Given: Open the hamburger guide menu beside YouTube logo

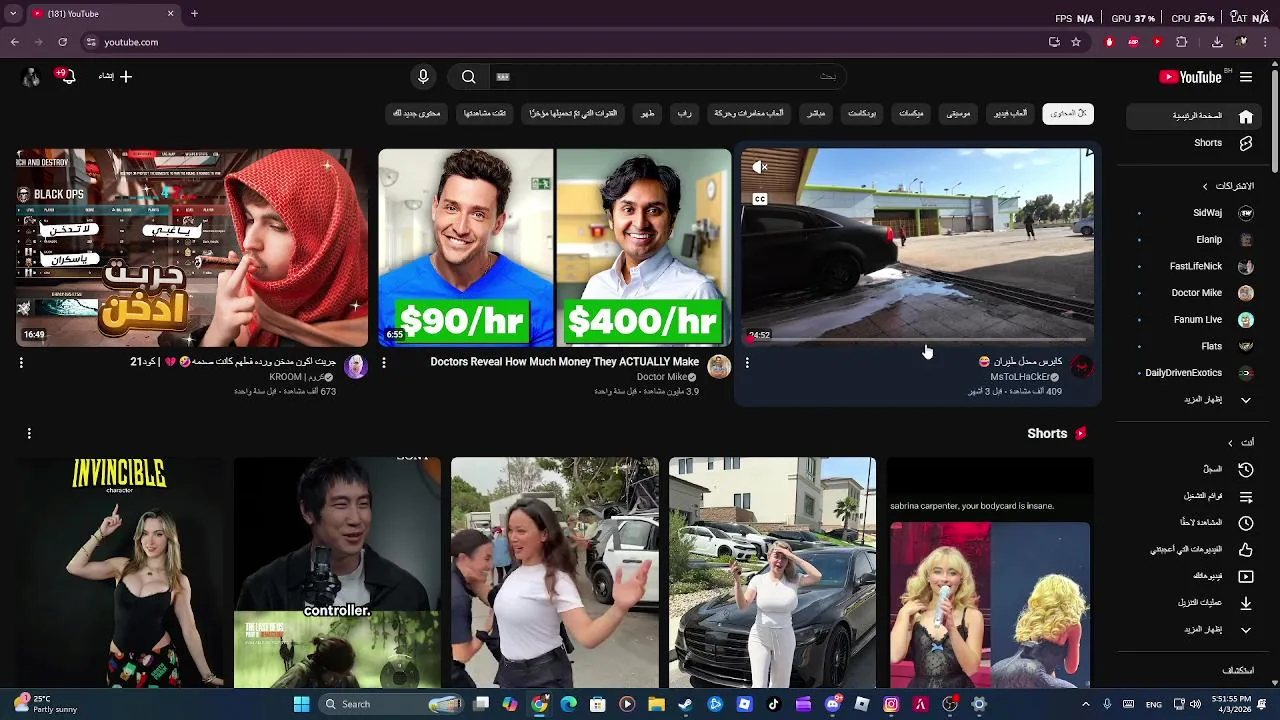Looking at the screenshot, I should coord(1246,77).
